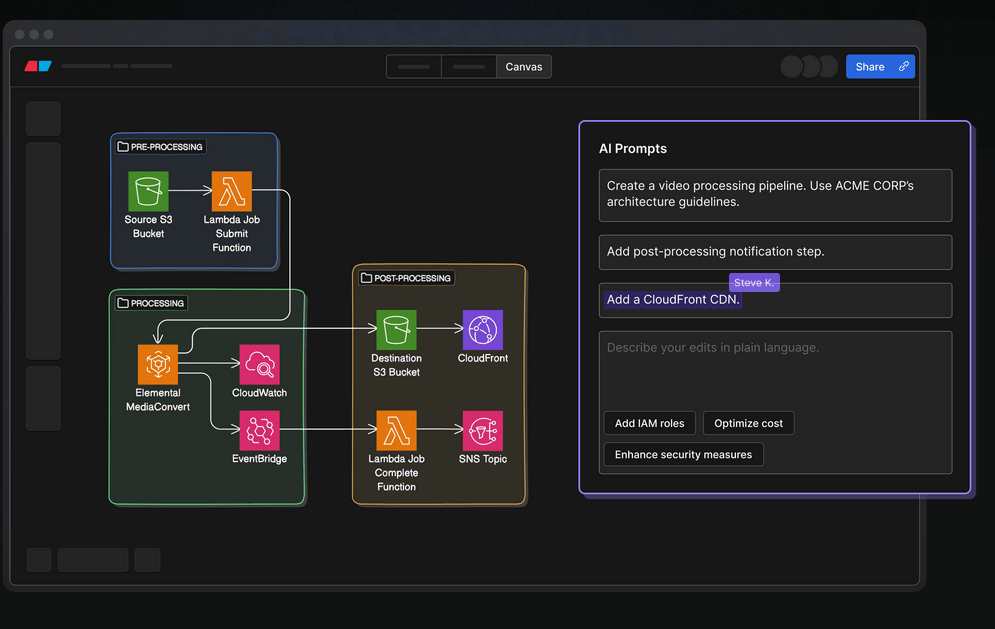
Task: Click the Optimize cost suggestion
Action: pyautogui.click(x=749, y=423)
